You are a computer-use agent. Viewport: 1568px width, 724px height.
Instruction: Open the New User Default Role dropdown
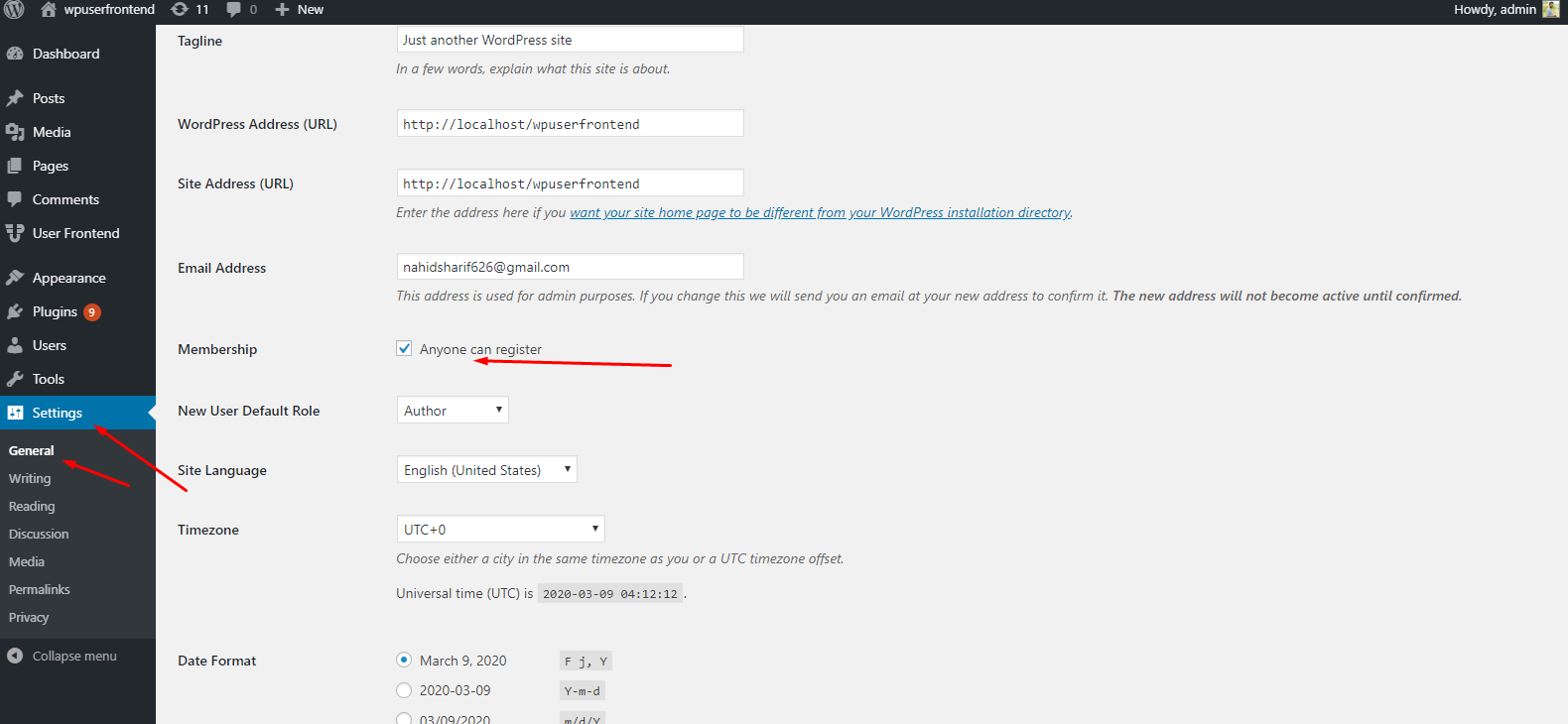pos(453,410)
